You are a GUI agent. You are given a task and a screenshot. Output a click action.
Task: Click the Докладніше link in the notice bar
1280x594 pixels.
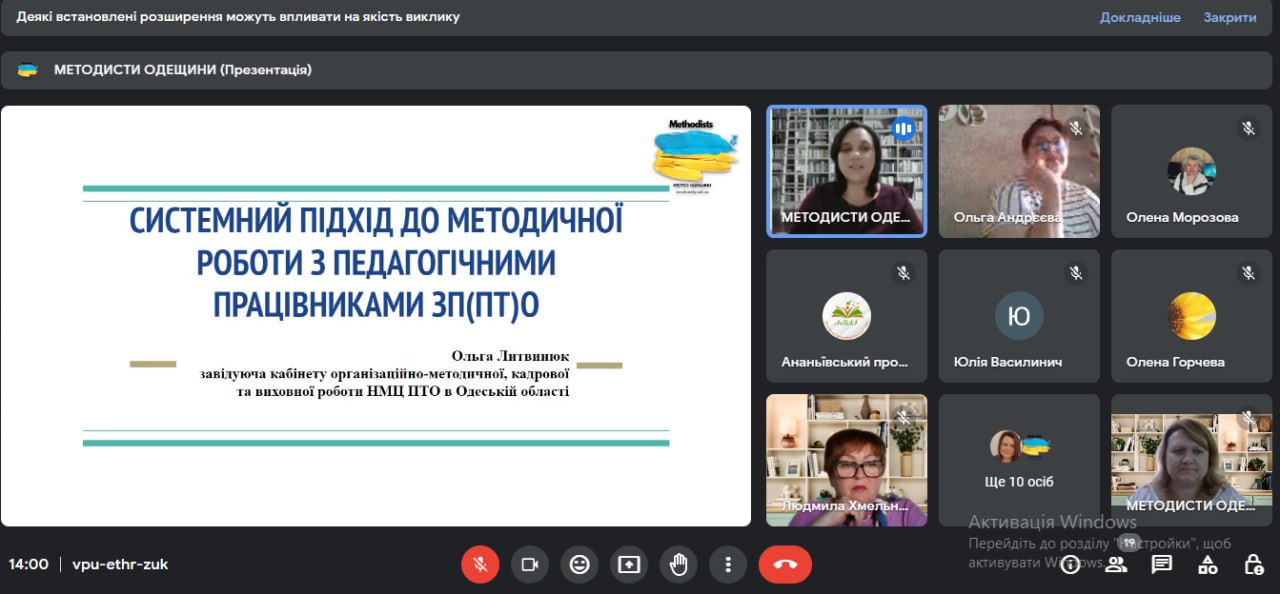(1140, 17)
